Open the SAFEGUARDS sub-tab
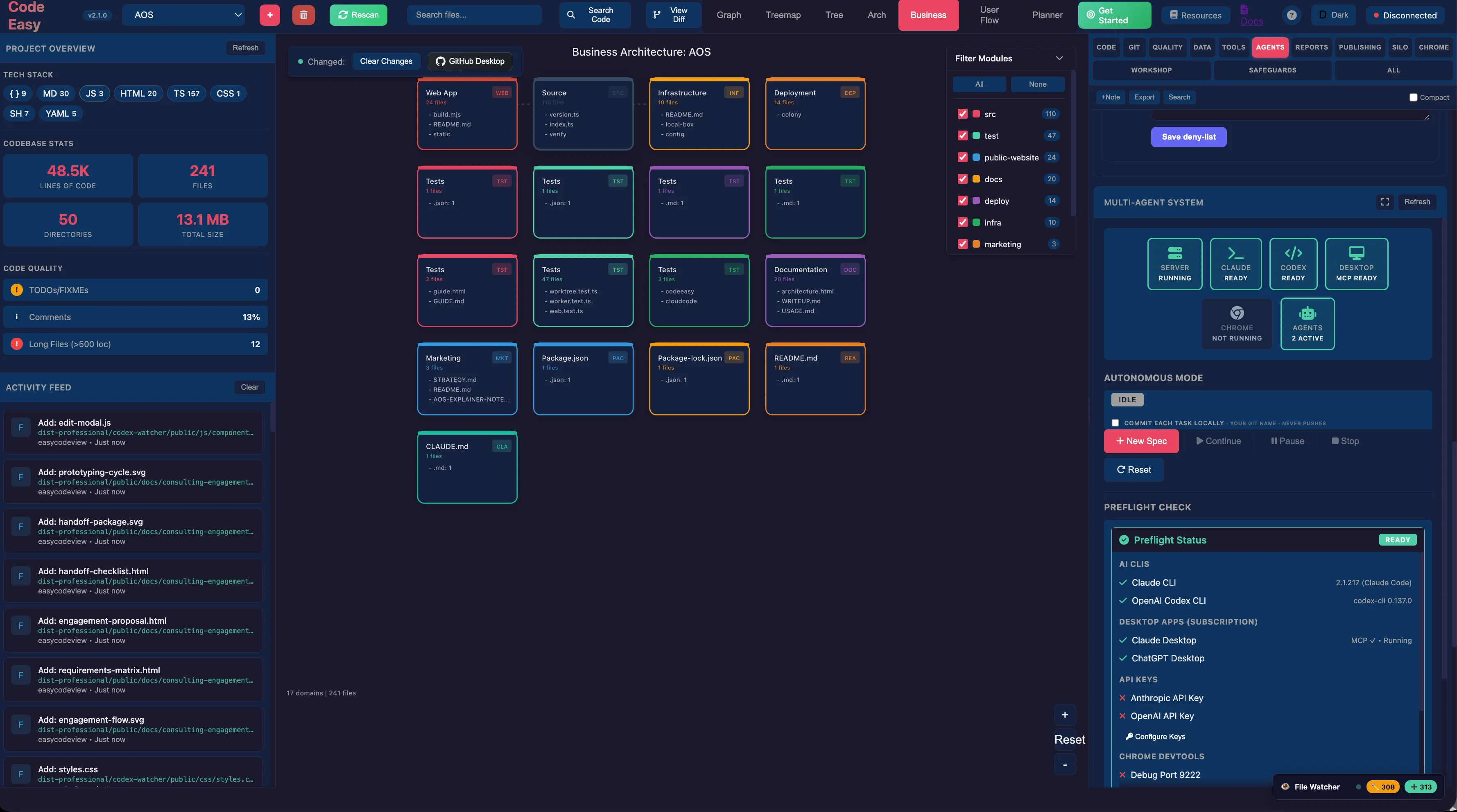This screenshot has height=812, width=1457. (x=1272, y=70)
